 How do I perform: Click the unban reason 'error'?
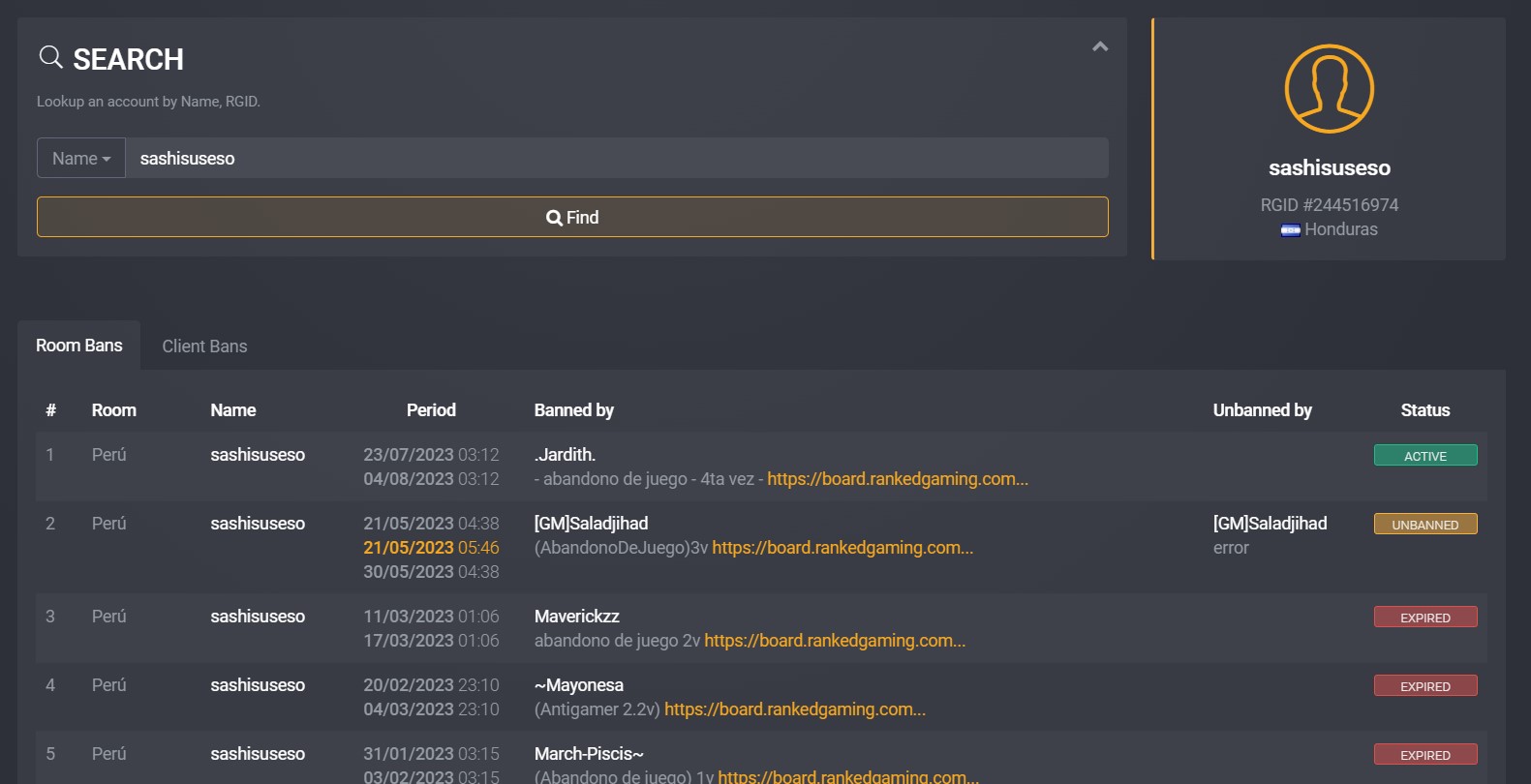(1231, 548)
